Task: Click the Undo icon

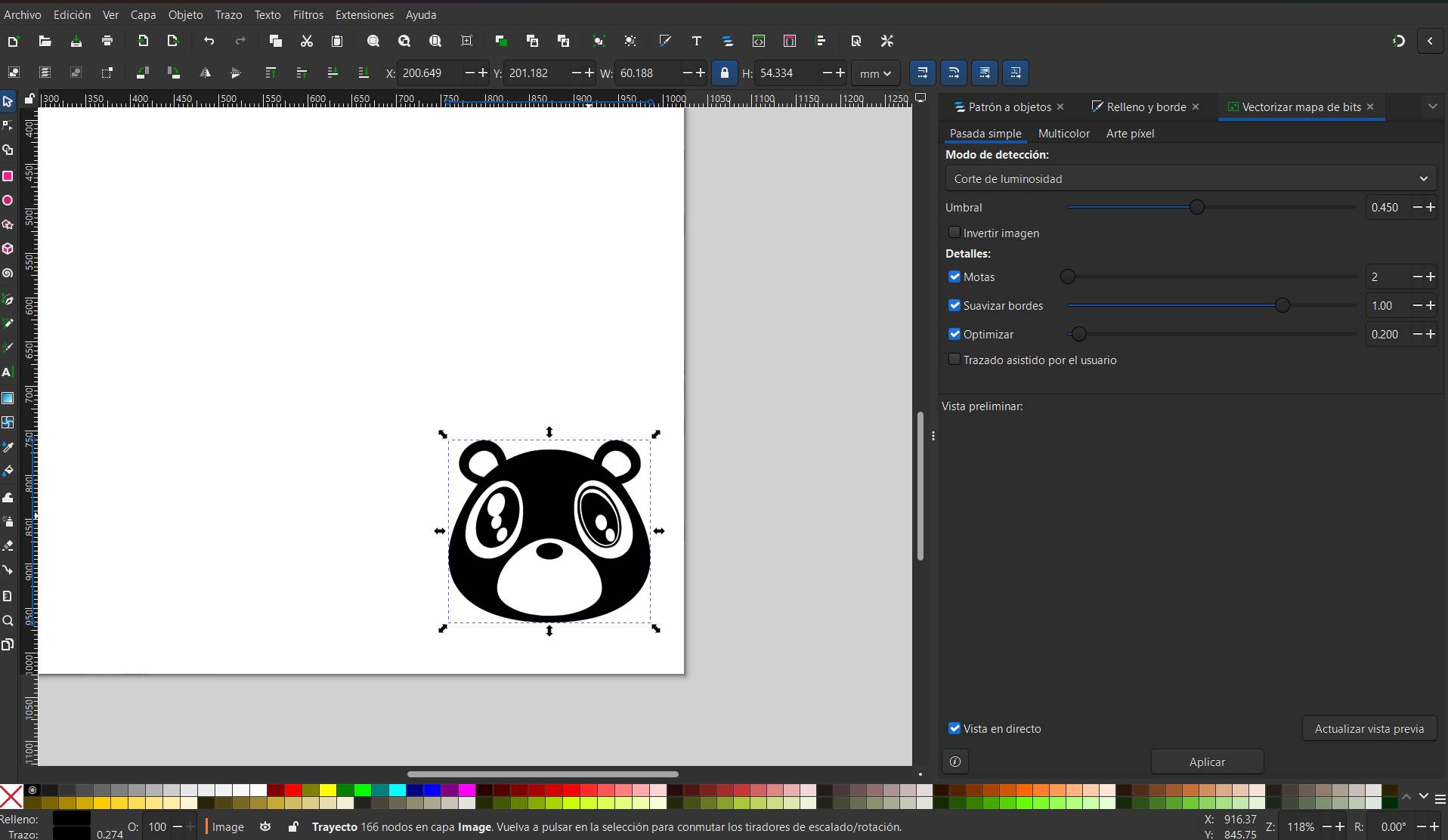Action: click(x=209, y=42)
